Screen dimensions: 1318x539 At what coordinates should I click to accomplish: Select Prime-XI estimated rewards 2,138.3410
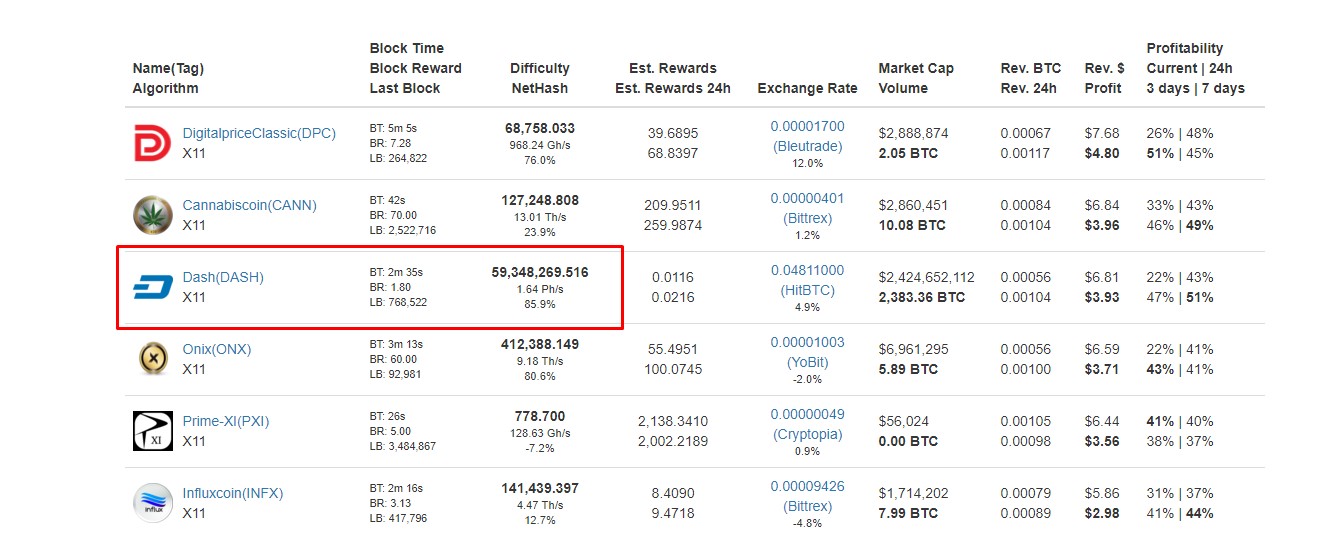tap(673, 421)
